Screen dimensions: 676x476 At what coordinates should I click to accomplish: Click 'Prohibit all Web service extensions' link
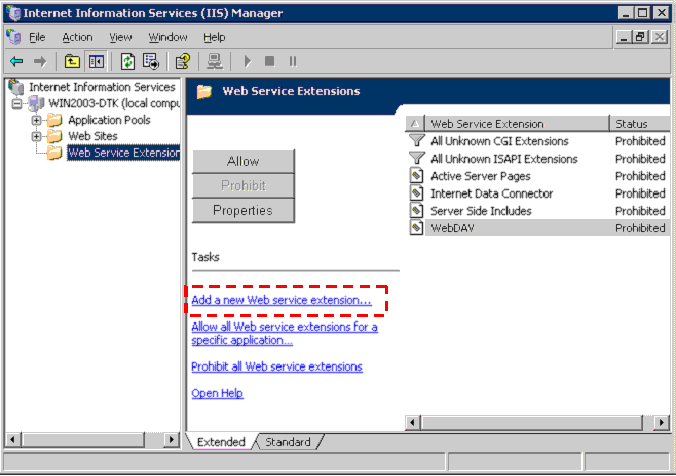[x=277, y=367]
